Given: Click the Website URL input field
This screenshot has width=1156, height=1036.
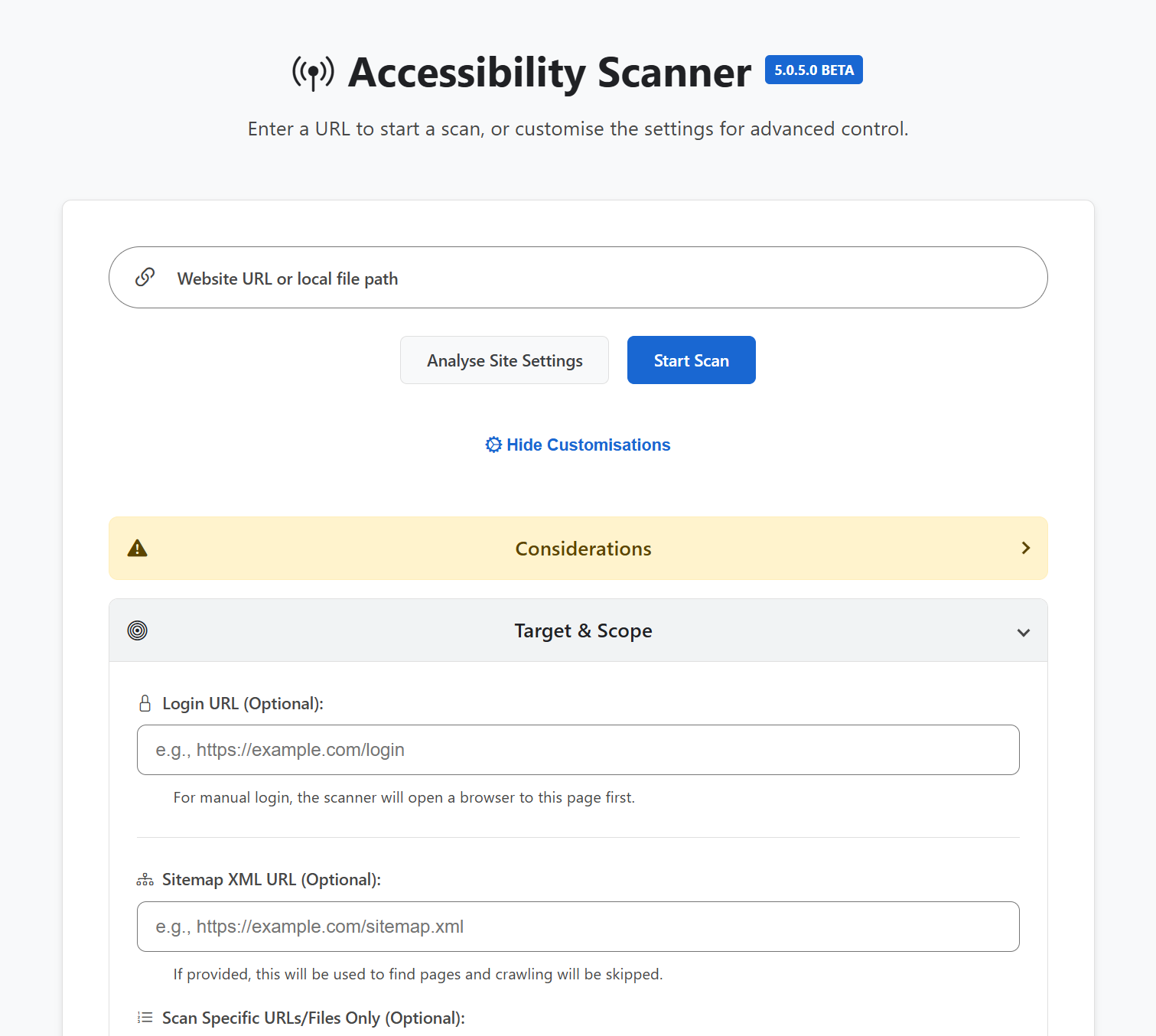Looking at the screenshot, I should (x=536, y=278).
